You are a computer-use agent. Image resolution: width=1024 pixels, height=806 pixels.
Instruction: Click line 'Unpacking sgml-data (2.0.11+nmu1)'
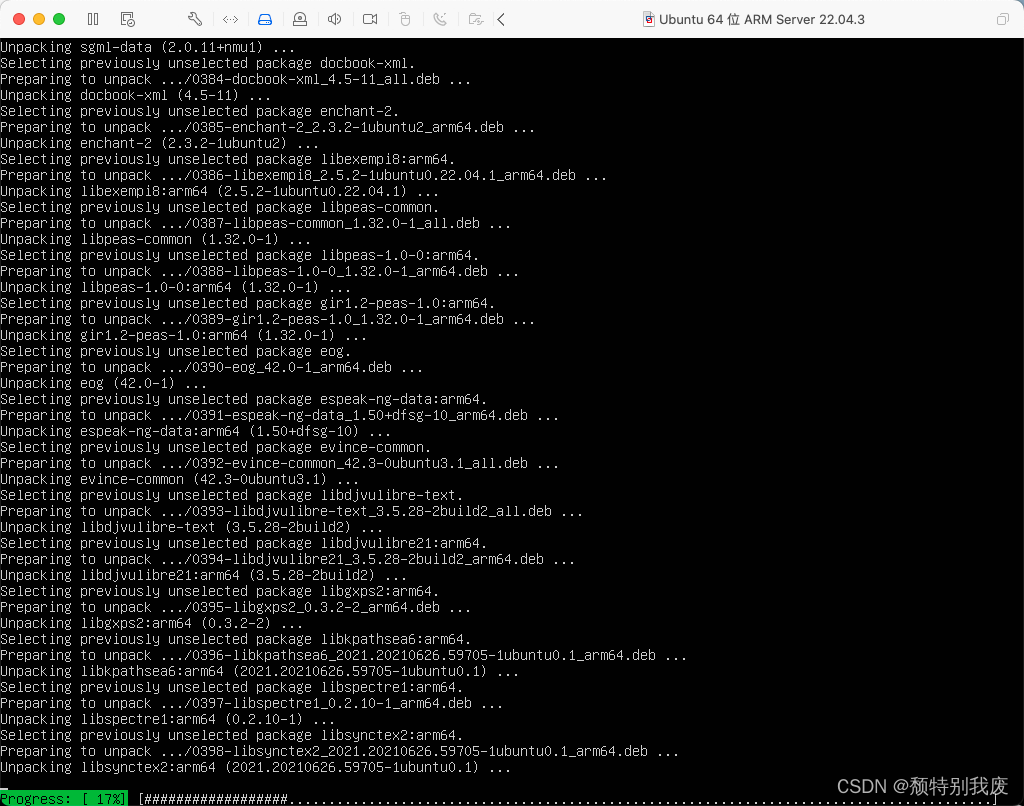click(x=148, y=47)
